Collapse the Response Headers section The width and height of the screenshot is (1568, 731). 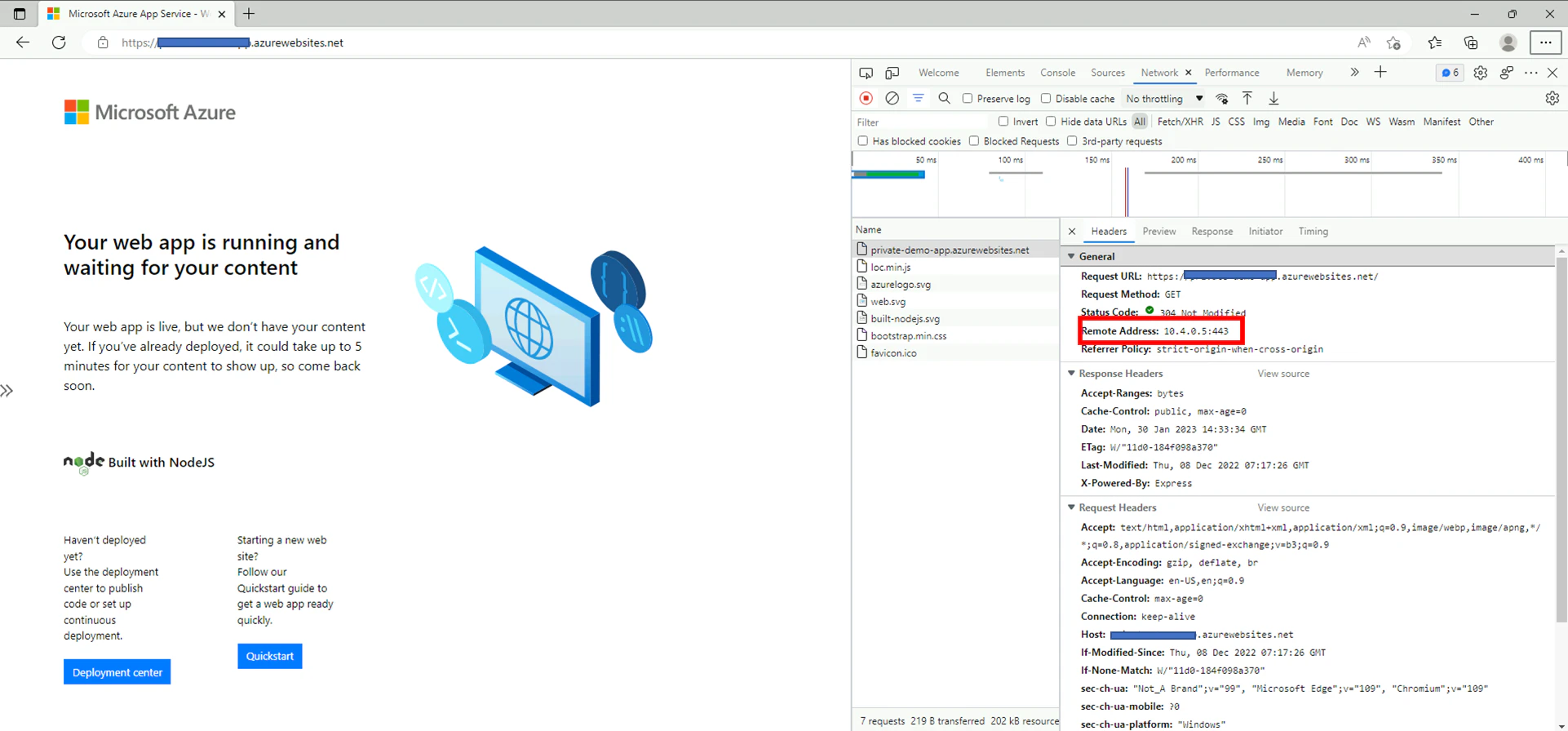[x=1072, y=374]
